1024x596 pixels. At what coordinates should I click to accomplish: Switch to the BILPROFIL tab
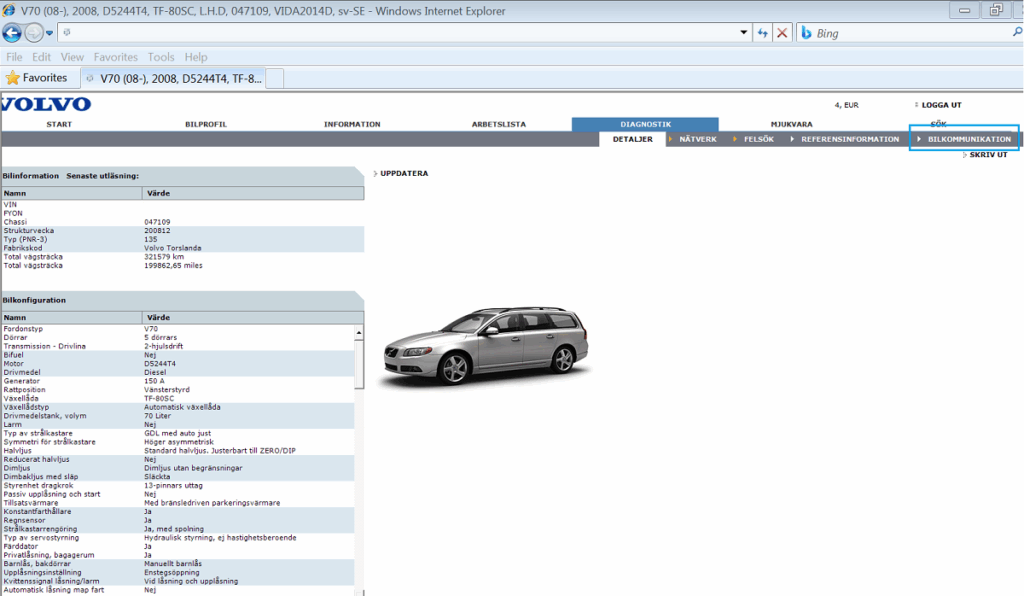[206, 125]
